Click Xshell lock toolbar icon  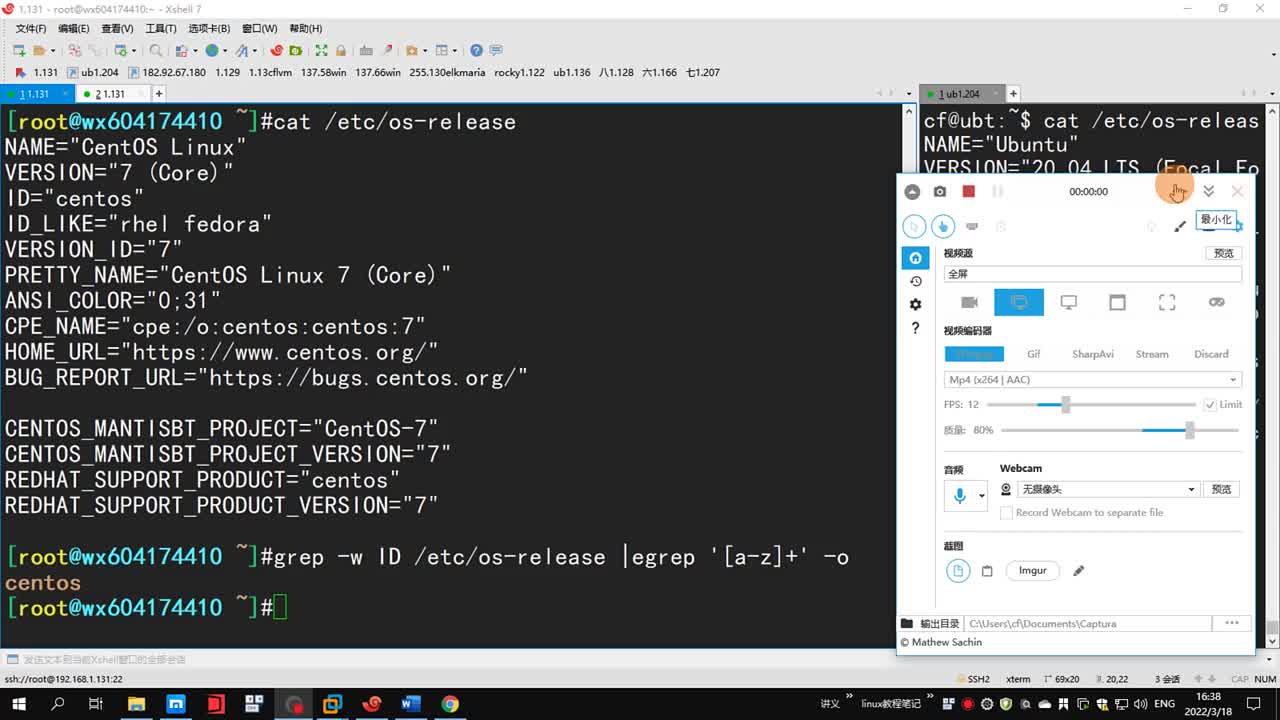coord(341,50)
